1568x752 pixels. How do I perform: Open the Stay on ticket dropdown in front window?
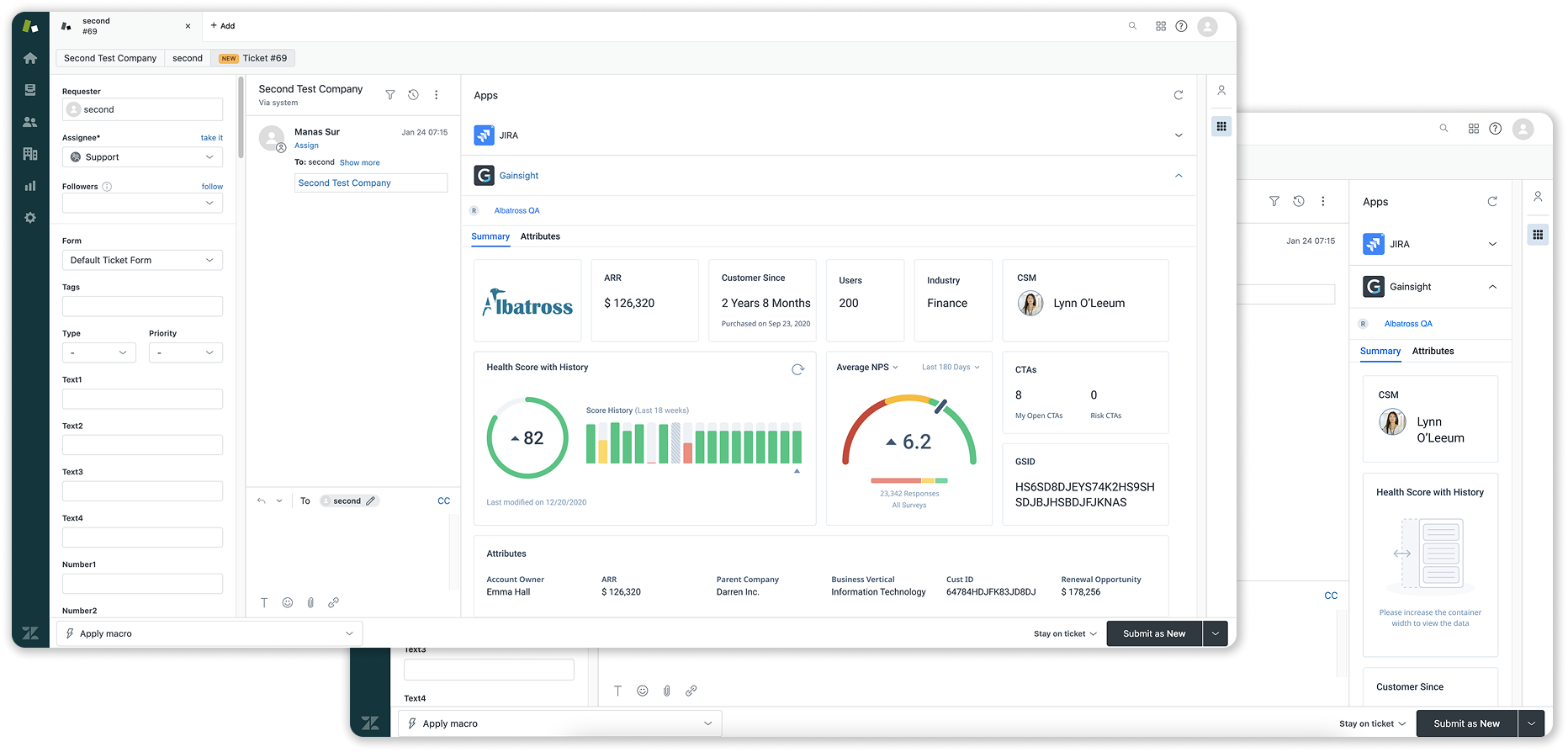(1065, 634)
